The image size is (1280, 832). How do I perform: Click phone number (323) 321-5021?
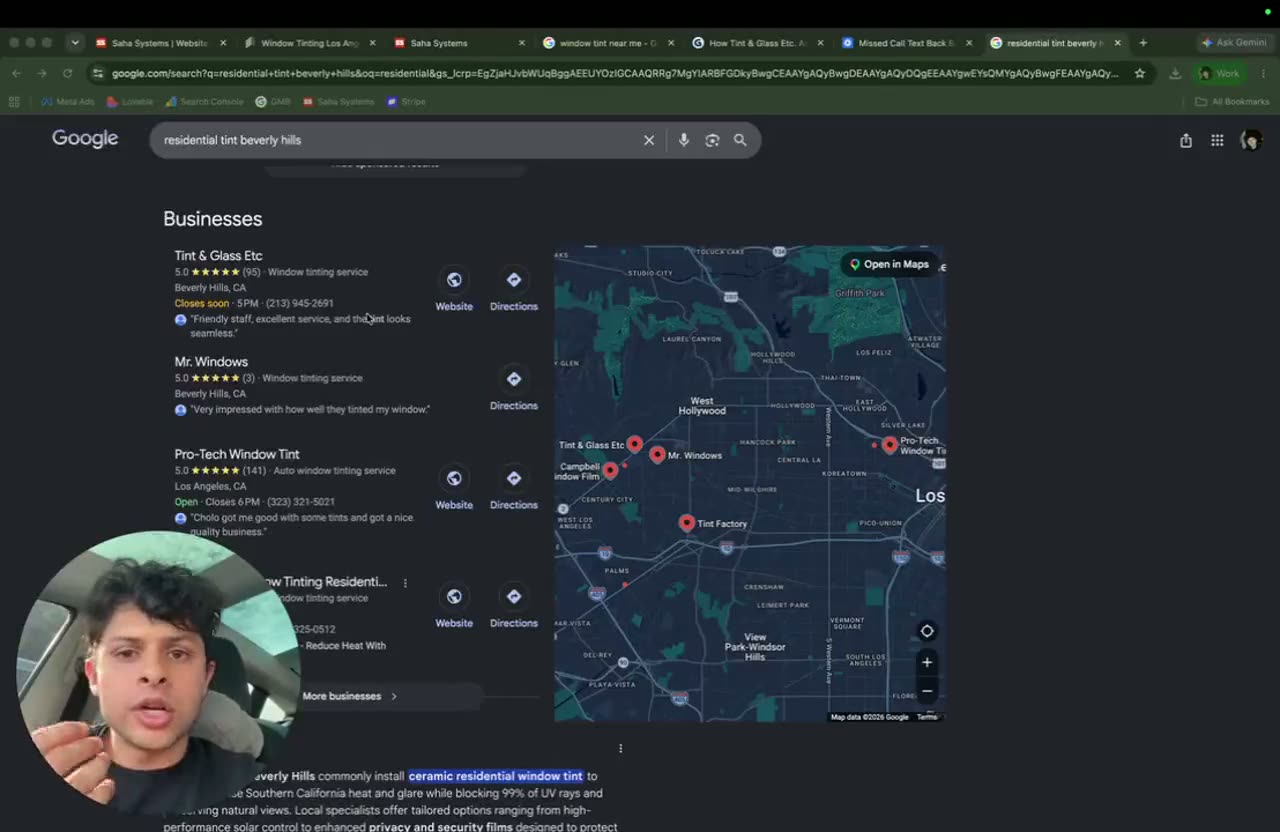pos(301,502)
